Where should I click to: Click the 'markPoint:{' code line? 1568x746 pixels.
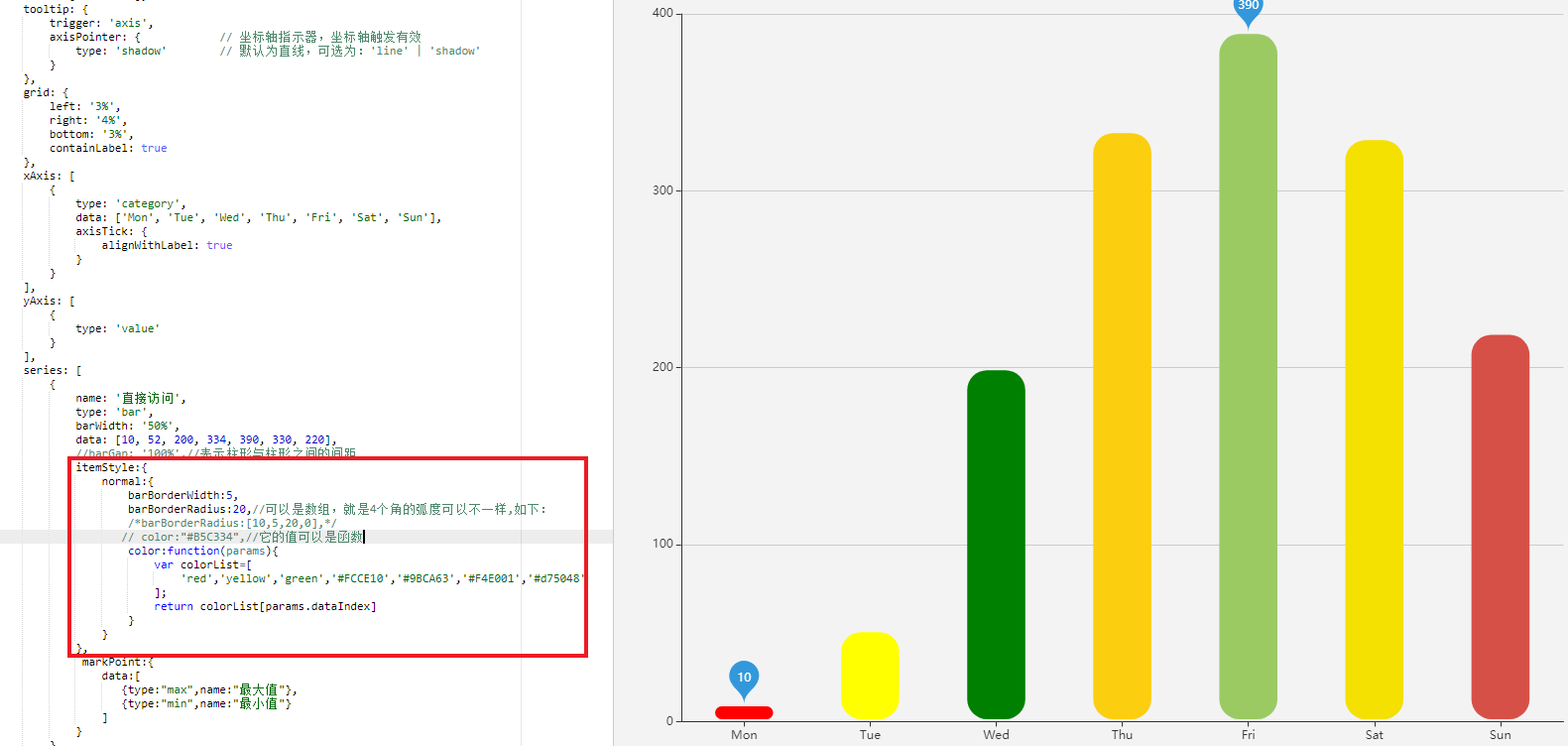click(x=118, y=662)
